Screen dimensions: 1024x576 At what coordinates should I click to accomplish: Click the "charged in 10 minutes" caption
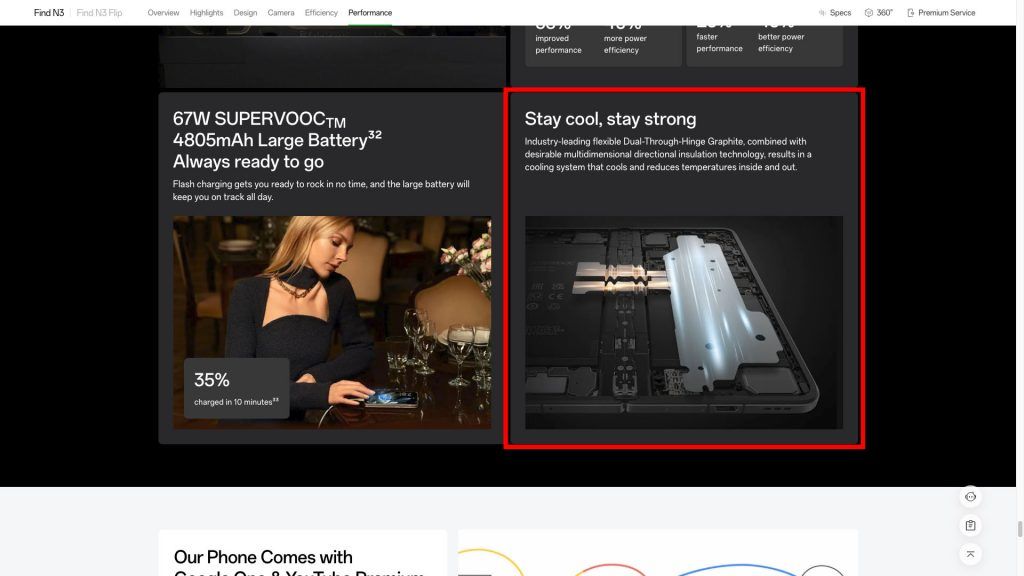pyautogui.click(x=236, y=402)
